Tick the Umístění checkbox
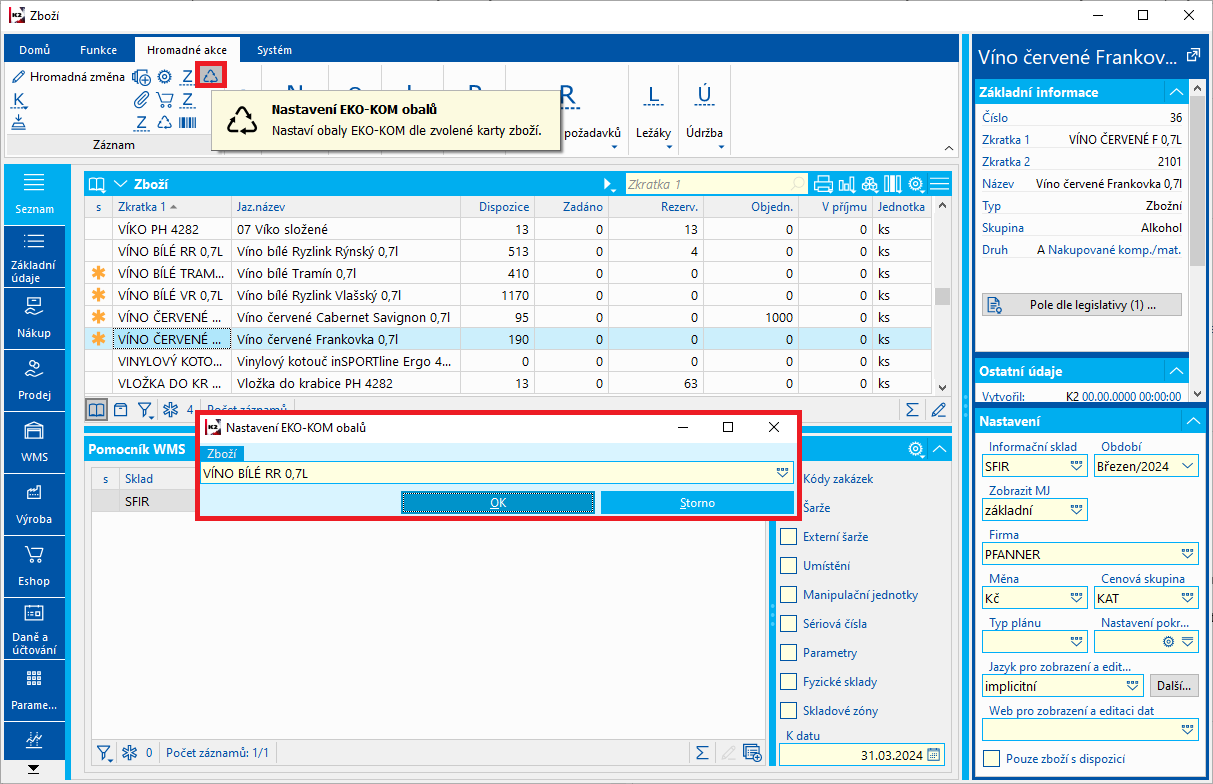This screenshot has width=1213, height=784. pyautogui.click(x=788, y=566)
